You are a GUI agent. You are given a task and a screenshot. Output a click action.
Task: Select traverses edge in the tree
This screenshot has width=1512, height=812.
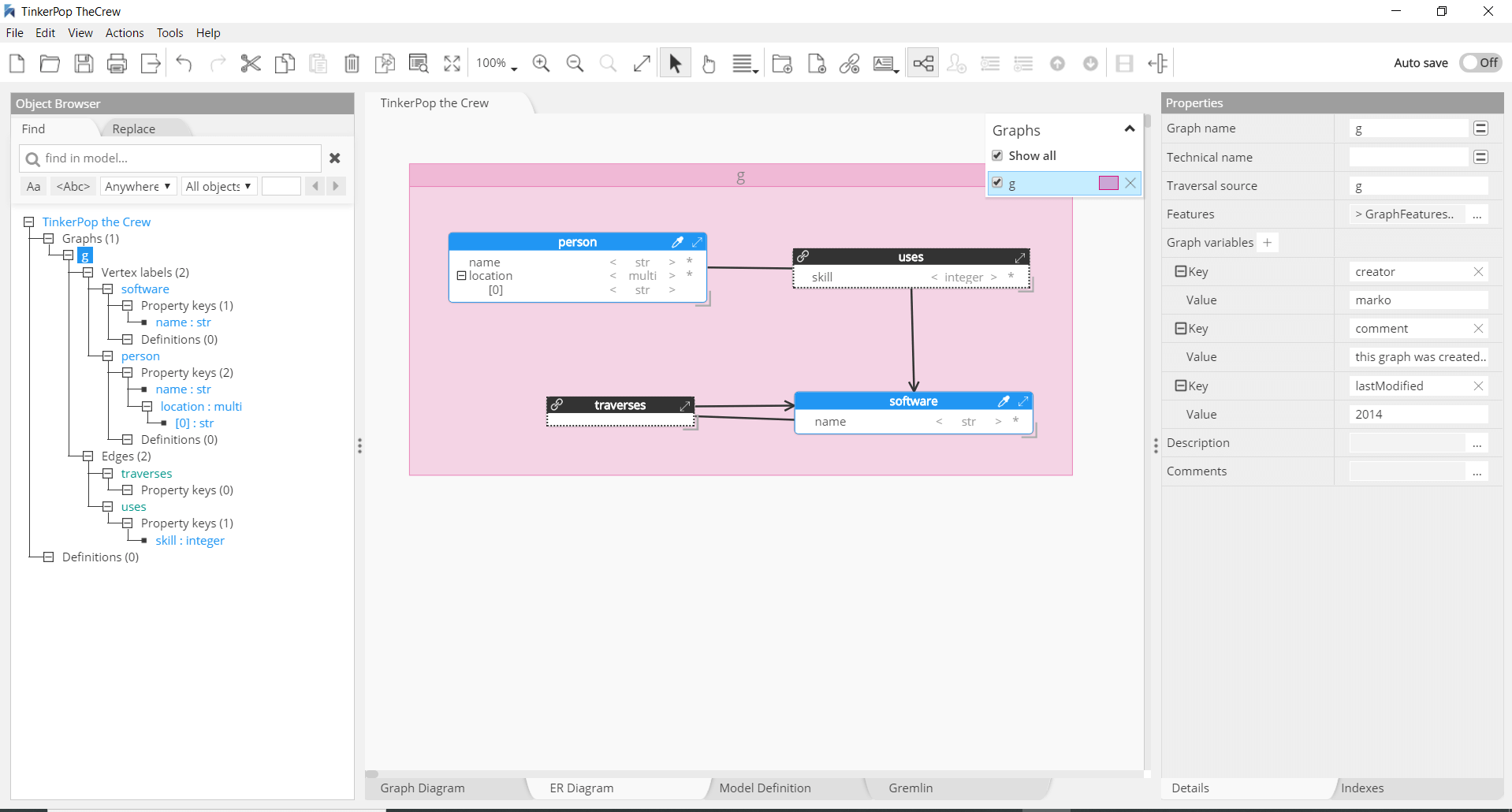(147, 473)
